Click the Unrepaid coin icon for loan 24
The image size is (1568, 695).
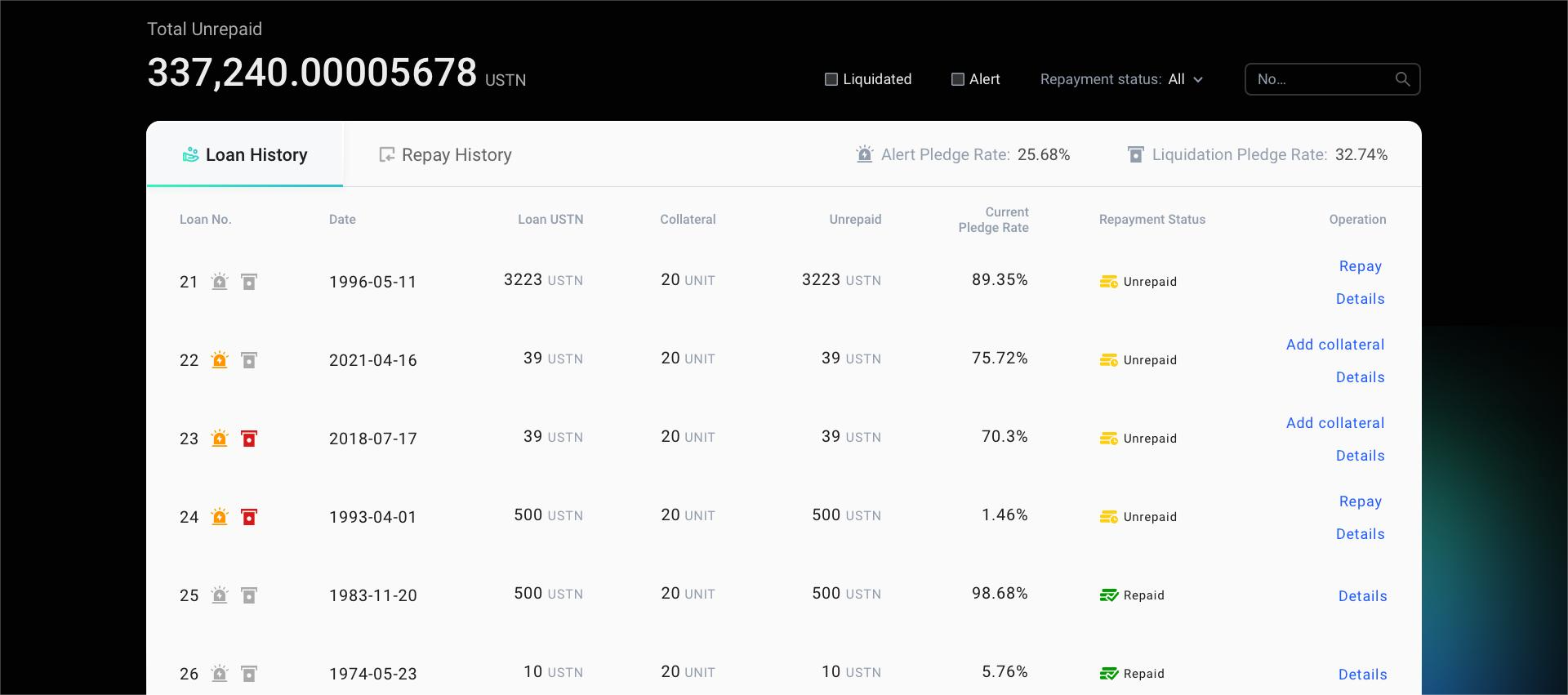tap(1108, 517)
